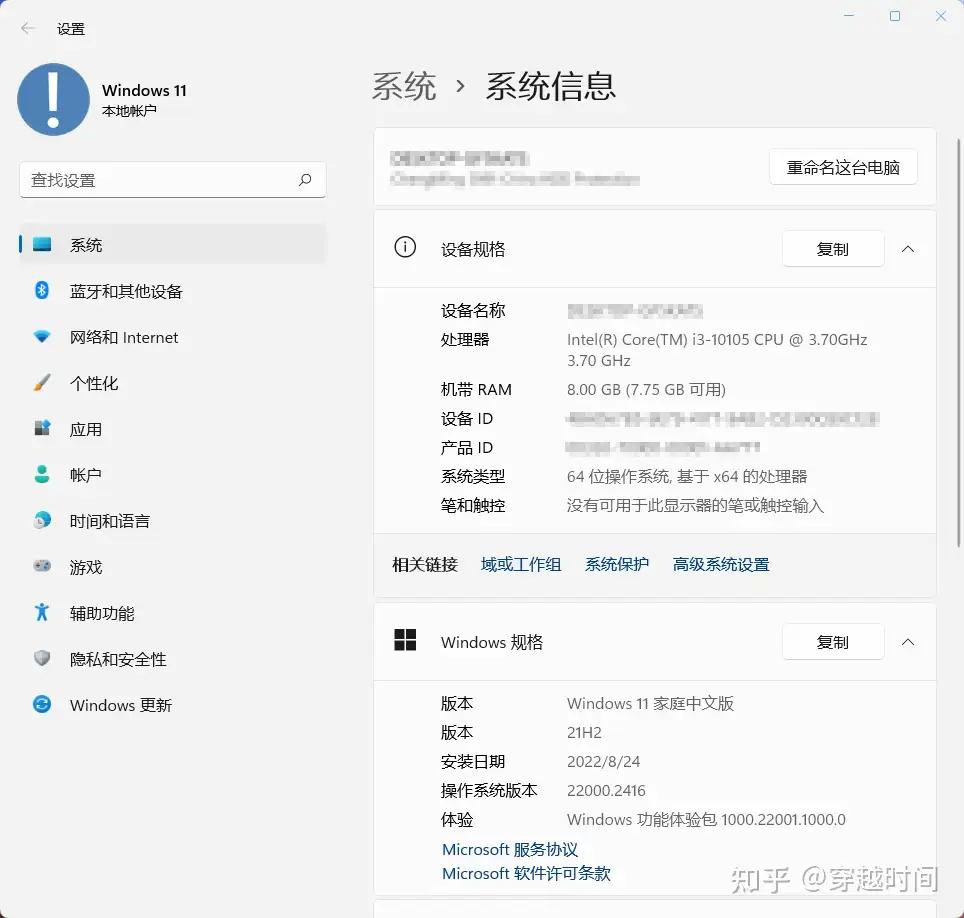Collapse the 设备规格 section chevron
This screenshot has height=918, width=964.
click(x=907, y=249)
